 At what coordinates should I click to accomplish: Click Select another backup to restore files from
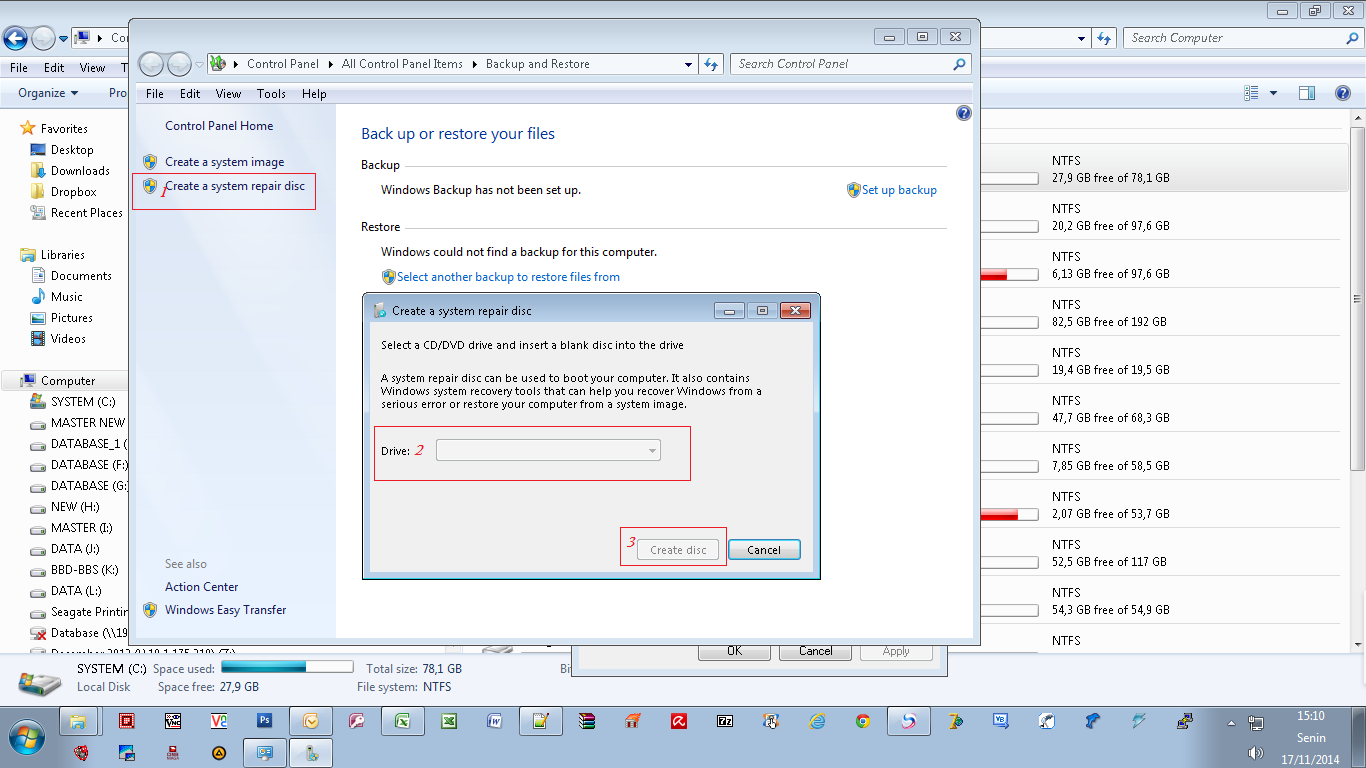tap(508, 277)
